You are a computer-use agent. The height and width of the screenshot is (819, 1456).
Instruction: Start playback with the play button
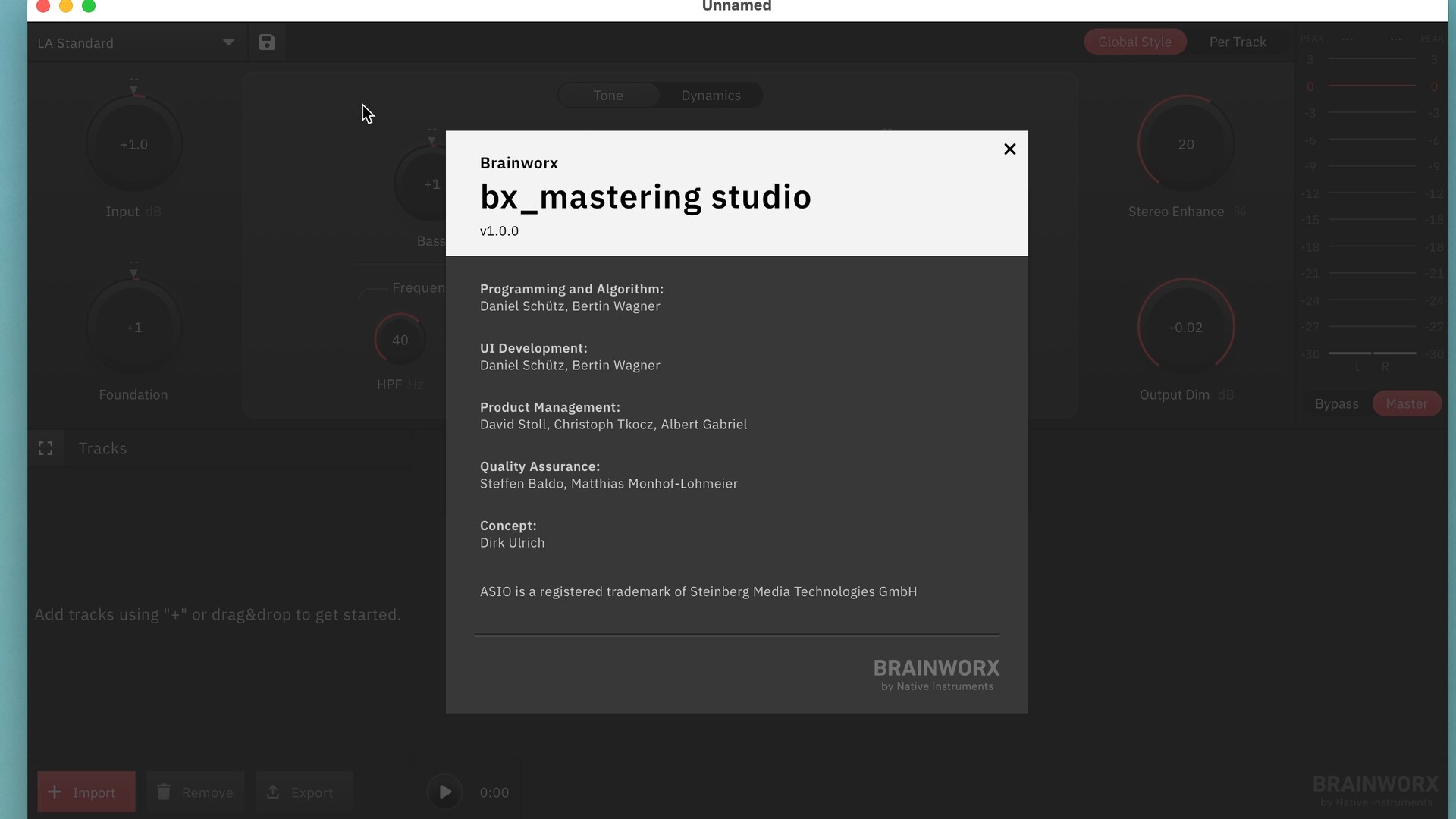tap(445, 792)
